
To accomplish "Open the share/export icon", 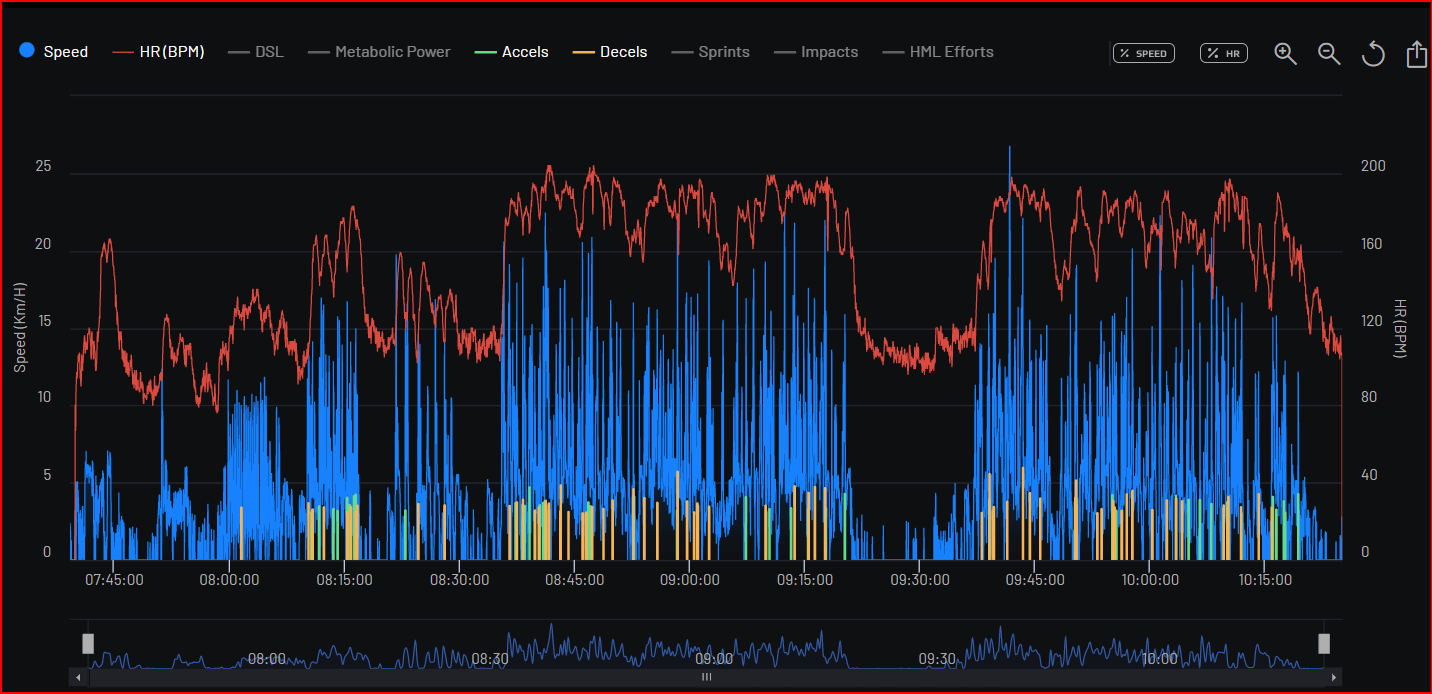I will tap(1416, 54).
